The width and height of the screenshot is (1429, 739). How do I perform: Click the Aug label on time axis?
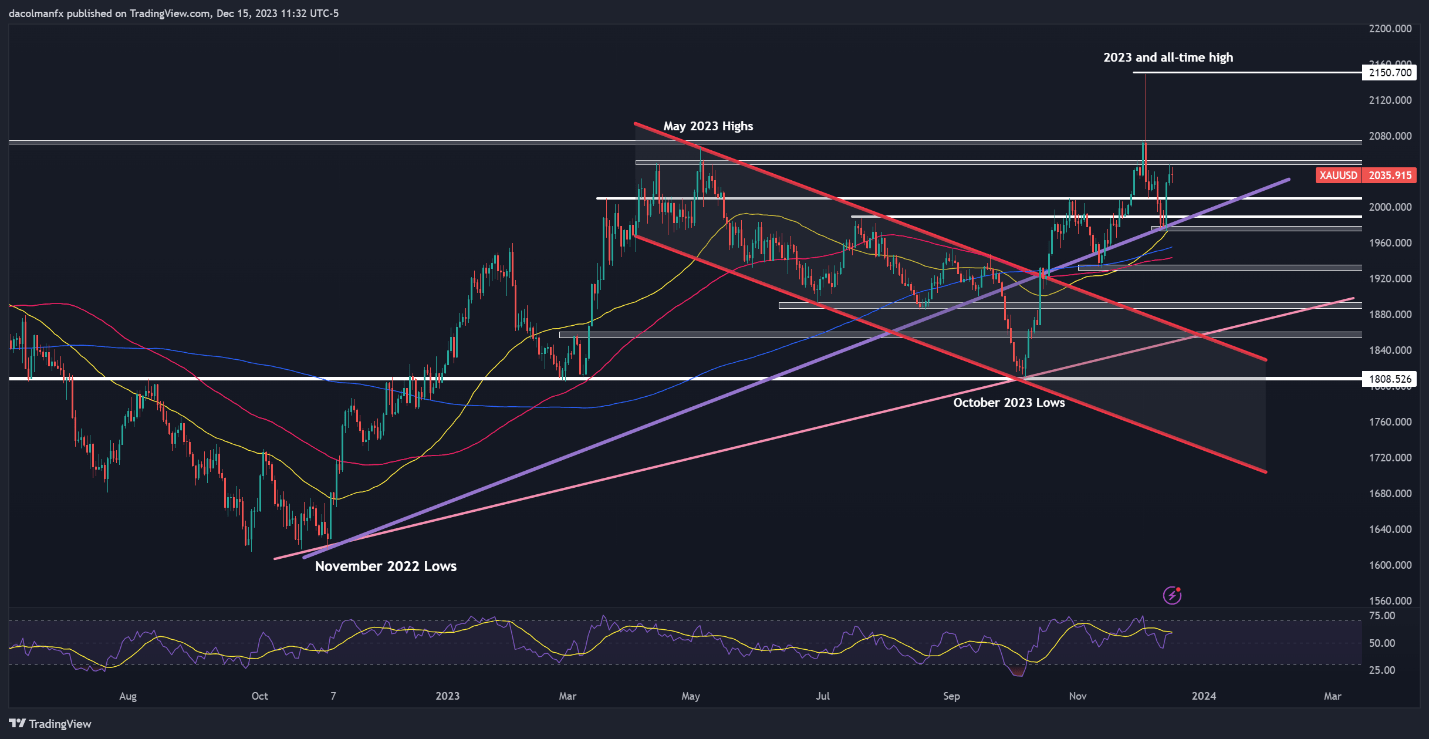click(127, 695)
